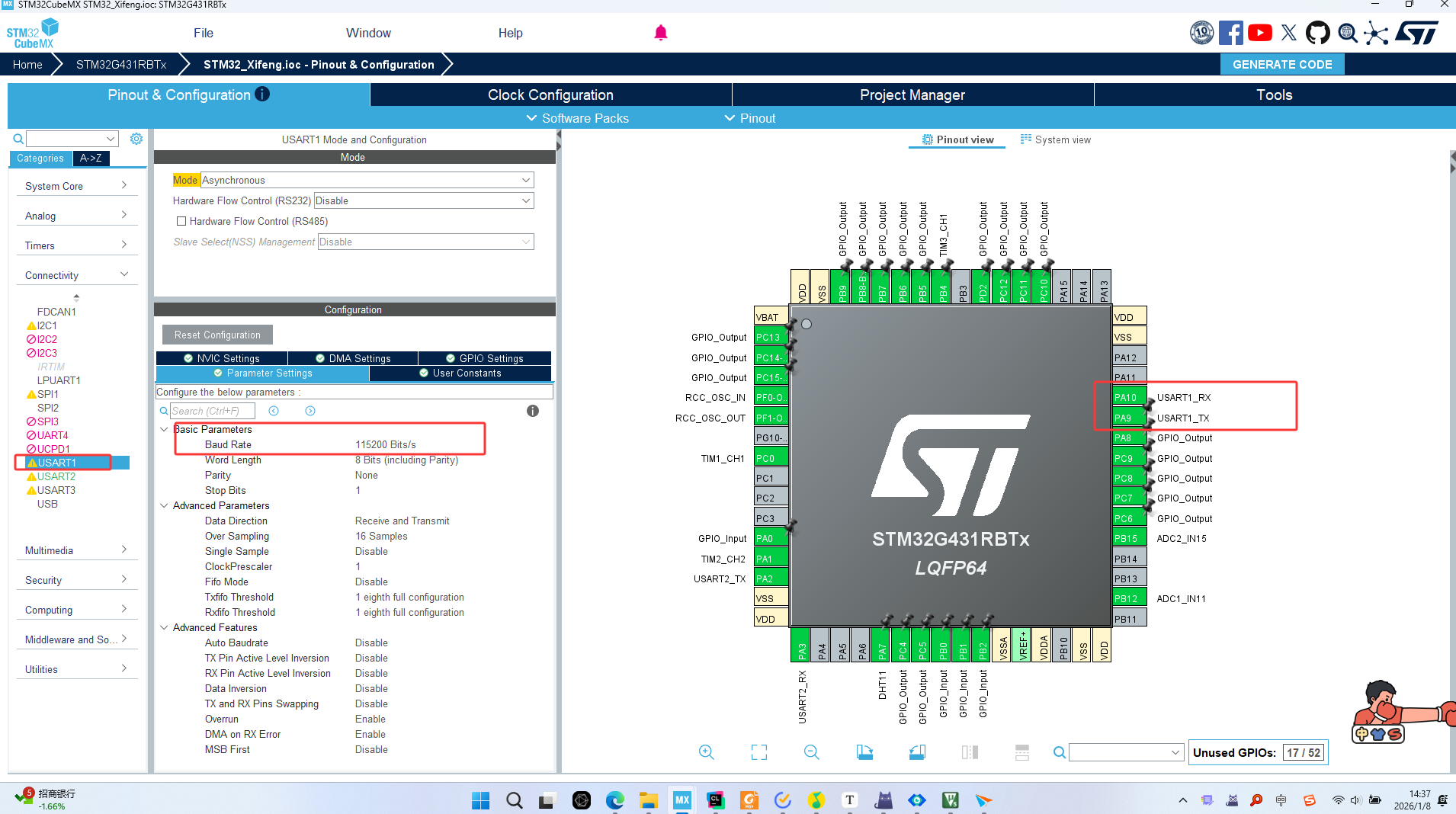Image resolution: width=1456 pixels, height=814 pixels.
Task: Open the DMA Settings tab
Action: [x=353, y=358]
